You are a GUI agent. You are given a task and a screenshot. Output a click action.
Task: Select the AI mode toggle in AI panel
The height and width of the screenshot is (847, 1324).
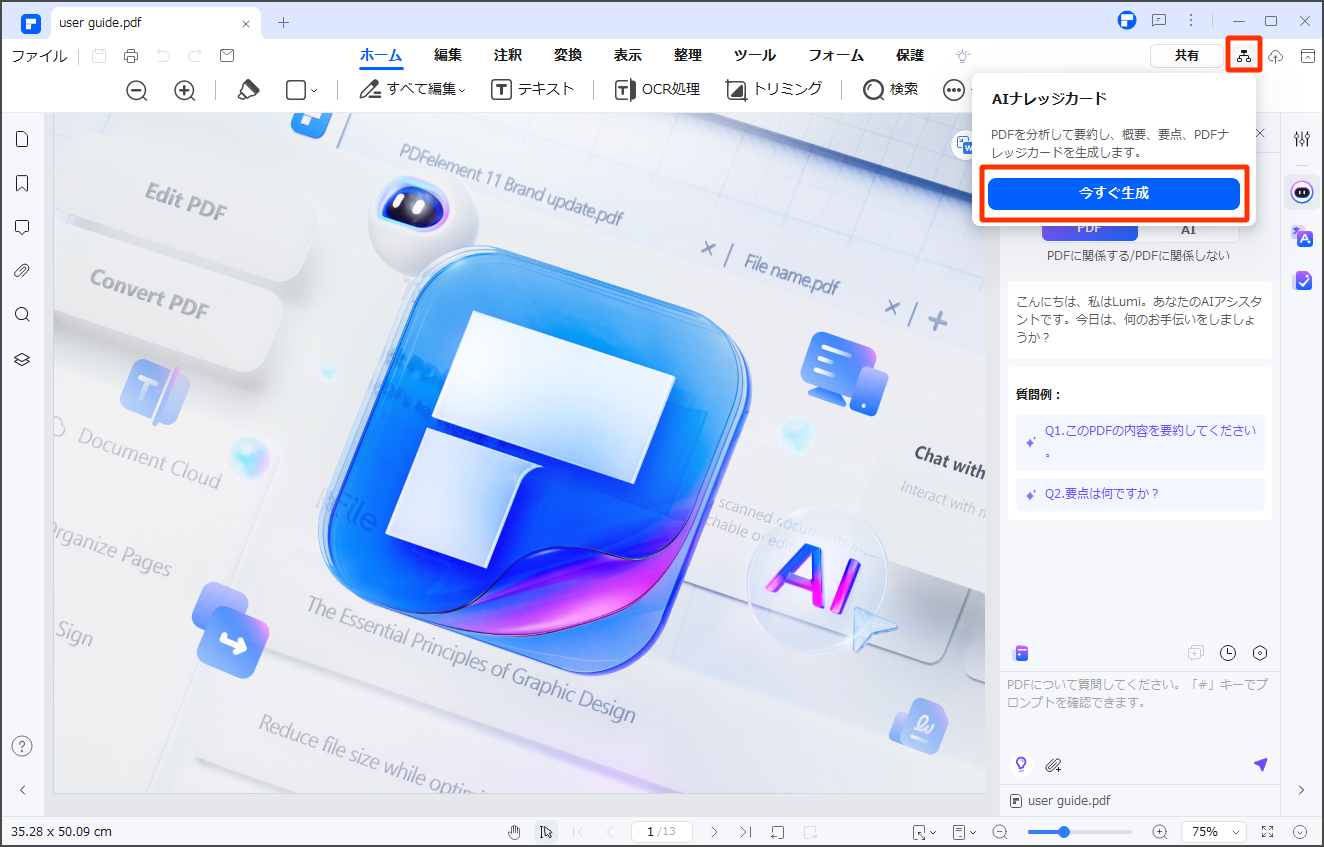pyautogui.click(x=1188, y=230)
